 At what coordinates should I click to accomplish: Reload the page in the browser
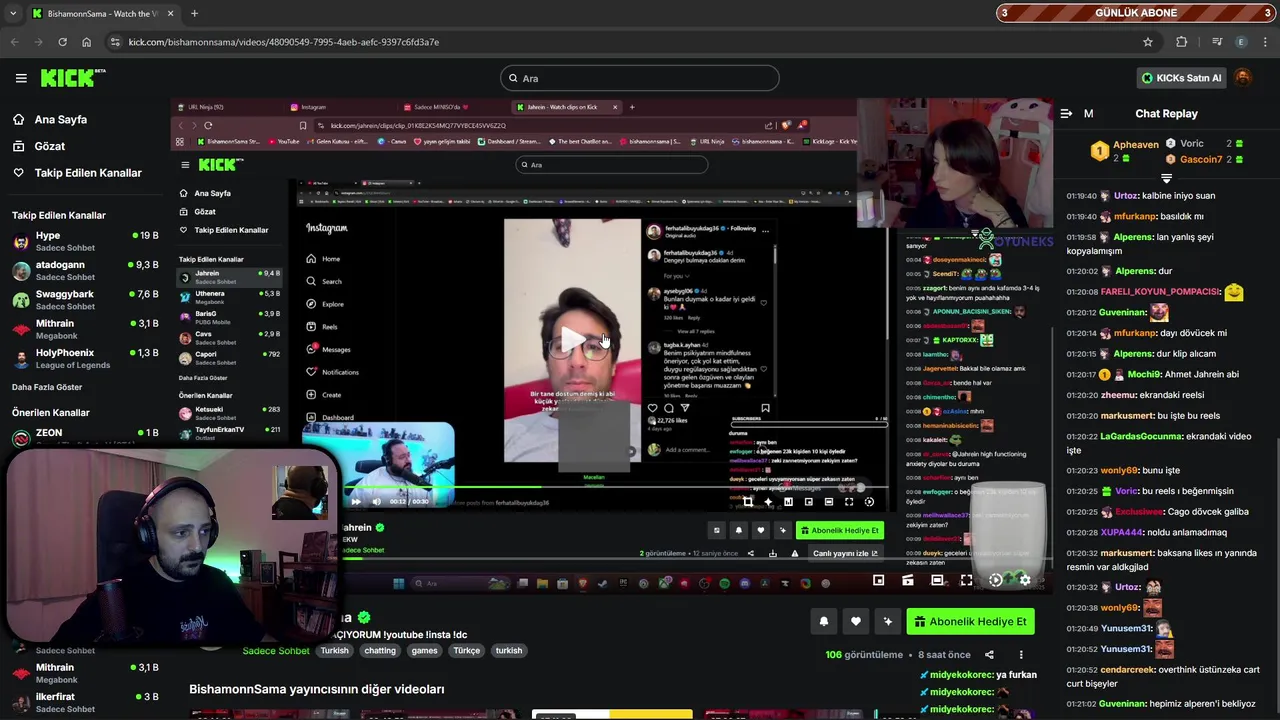click(x=62, y=42)
